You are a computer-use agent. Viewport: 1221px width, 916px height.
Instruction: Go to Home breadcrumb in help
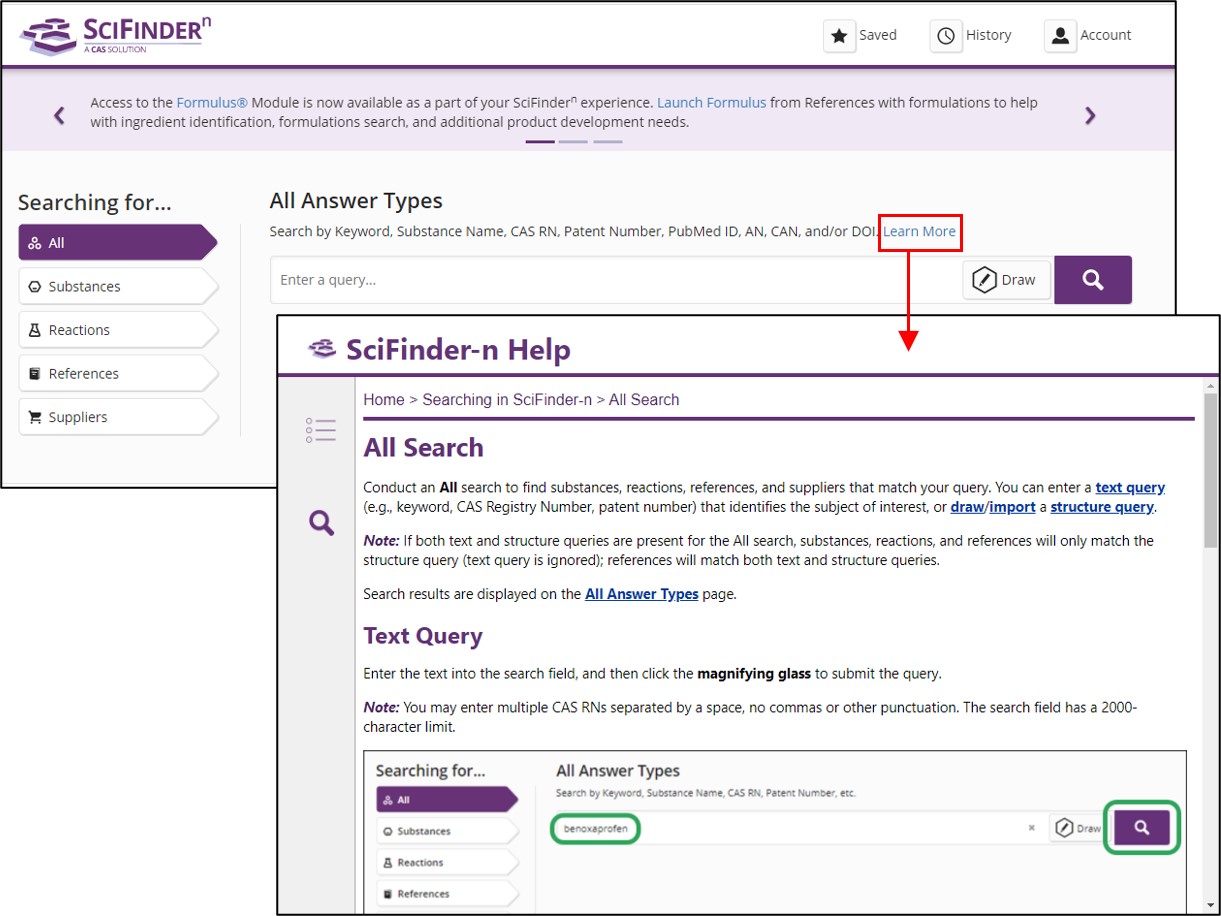[x=384, y=399]
